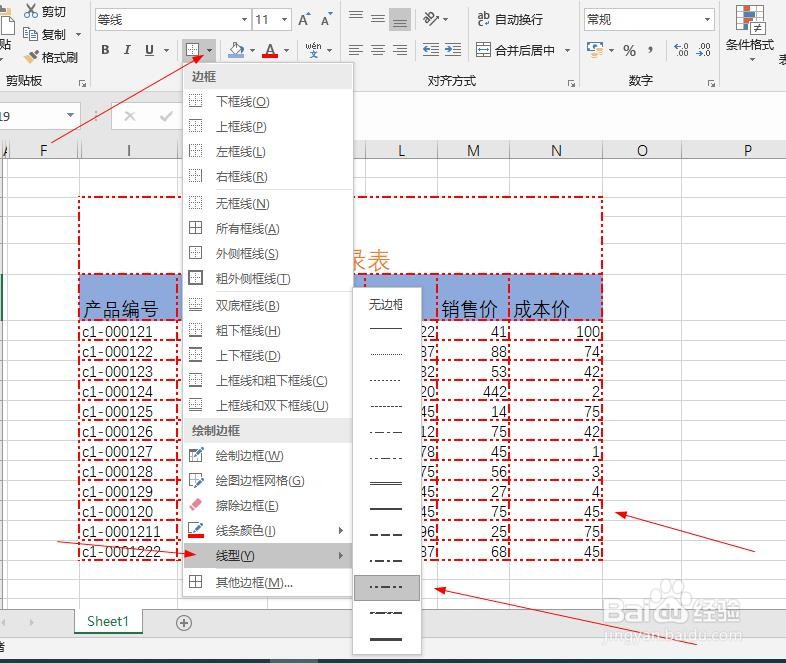Screen dimensions: 786x663
Task: Open Line Style 线型(Y) submenu
Action: tap(267, 555)
